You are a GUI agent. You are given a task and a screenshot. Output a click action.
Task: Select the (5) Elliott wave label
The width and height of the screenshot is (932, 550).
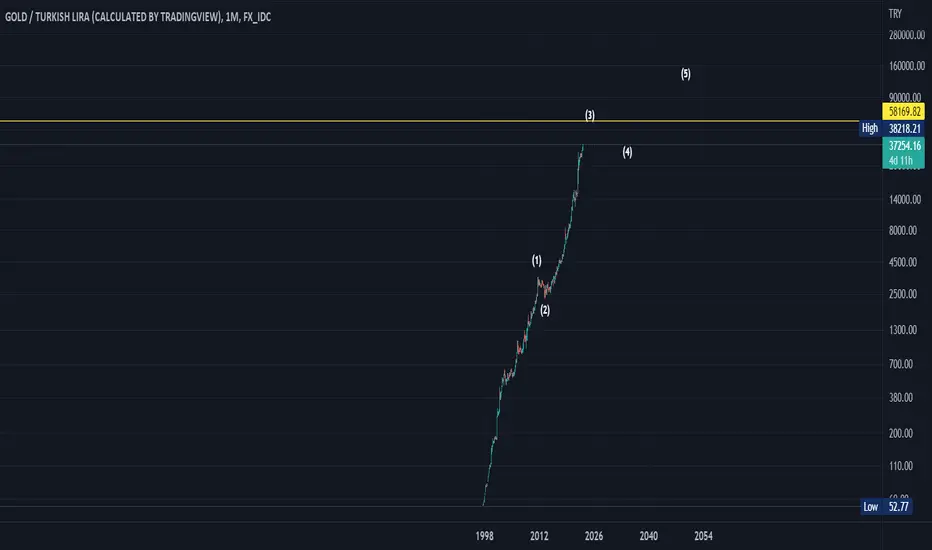click(x=686, y=74)
